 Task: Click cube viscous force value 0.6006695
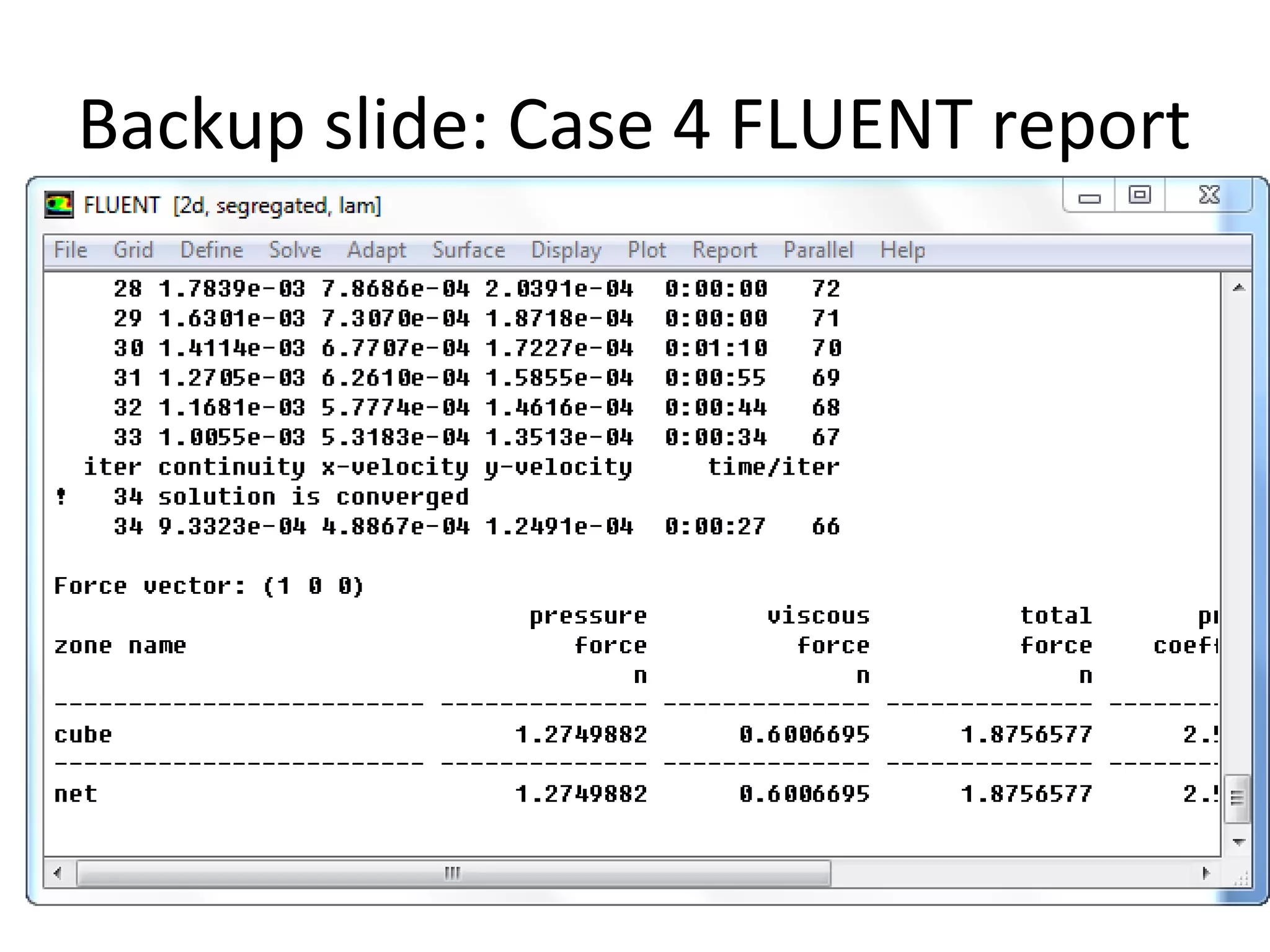coord(804,734)
